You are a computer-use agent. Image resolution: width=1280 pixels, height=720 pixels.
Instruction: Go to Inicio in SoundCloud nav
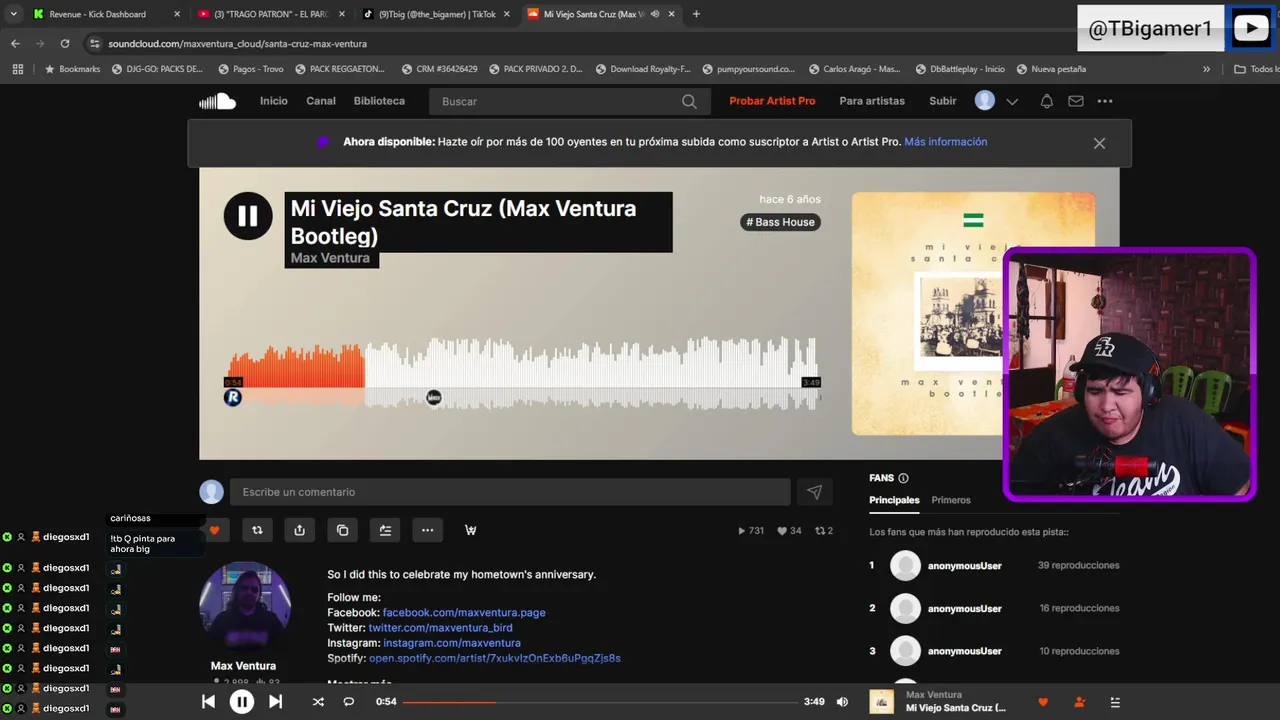[x=273, y=101]
